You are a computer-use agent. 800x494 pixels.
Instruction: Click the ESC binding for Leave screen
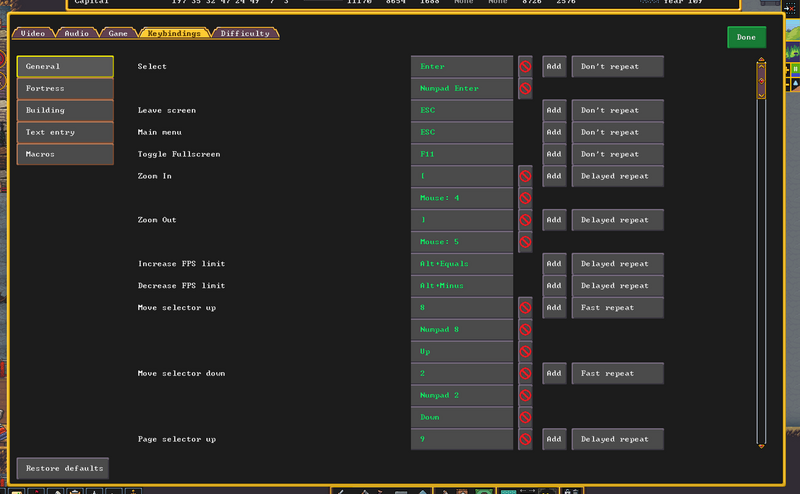pyautogui.click(x=462, y=110)
